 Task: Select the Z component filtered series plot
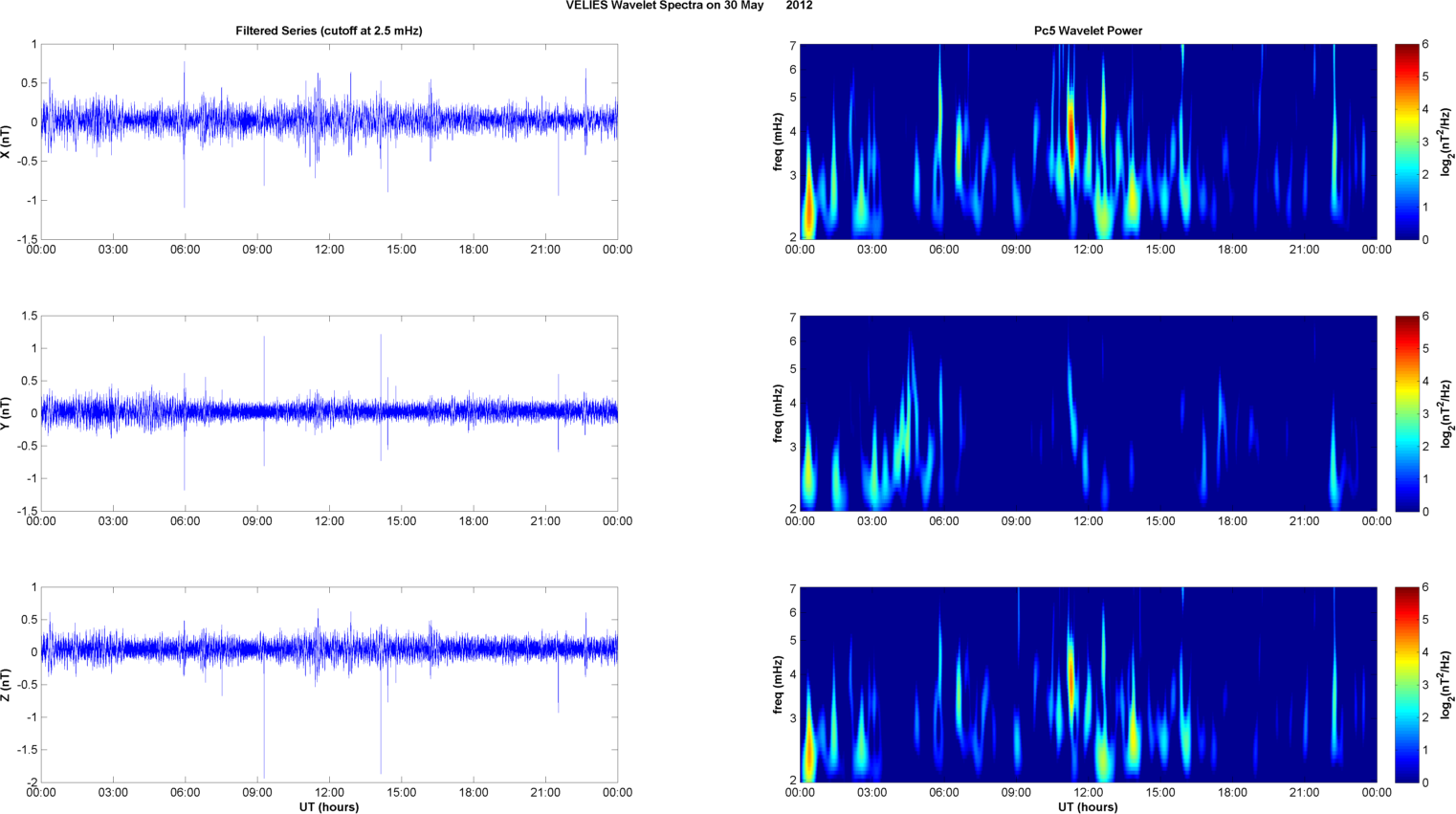tap(329, 685)
